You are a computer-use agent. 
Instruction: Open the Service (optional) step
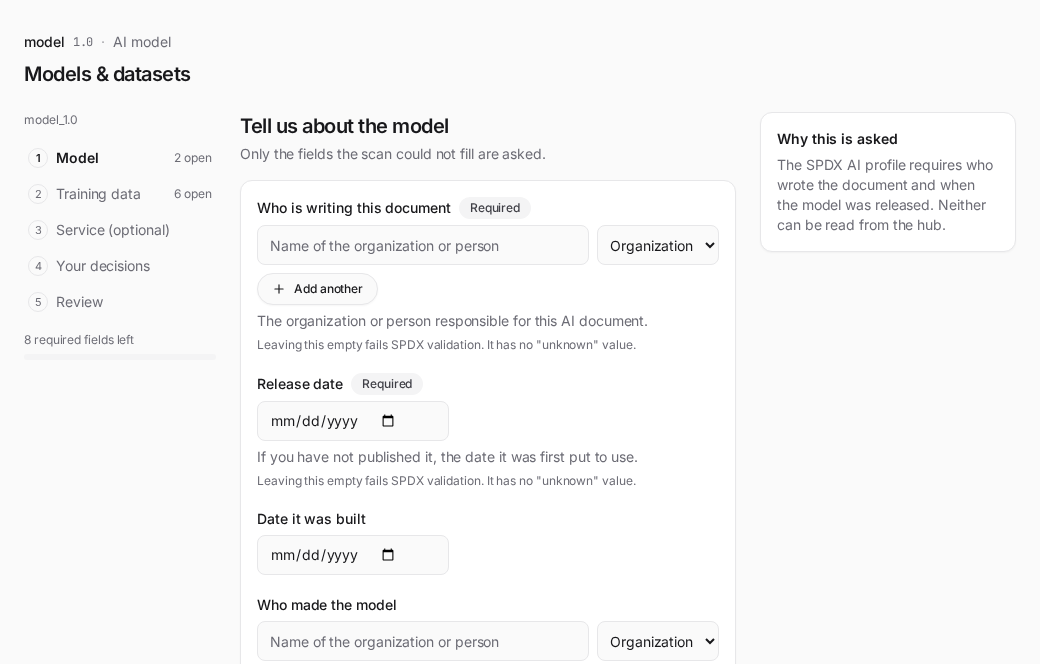point(120,230)
